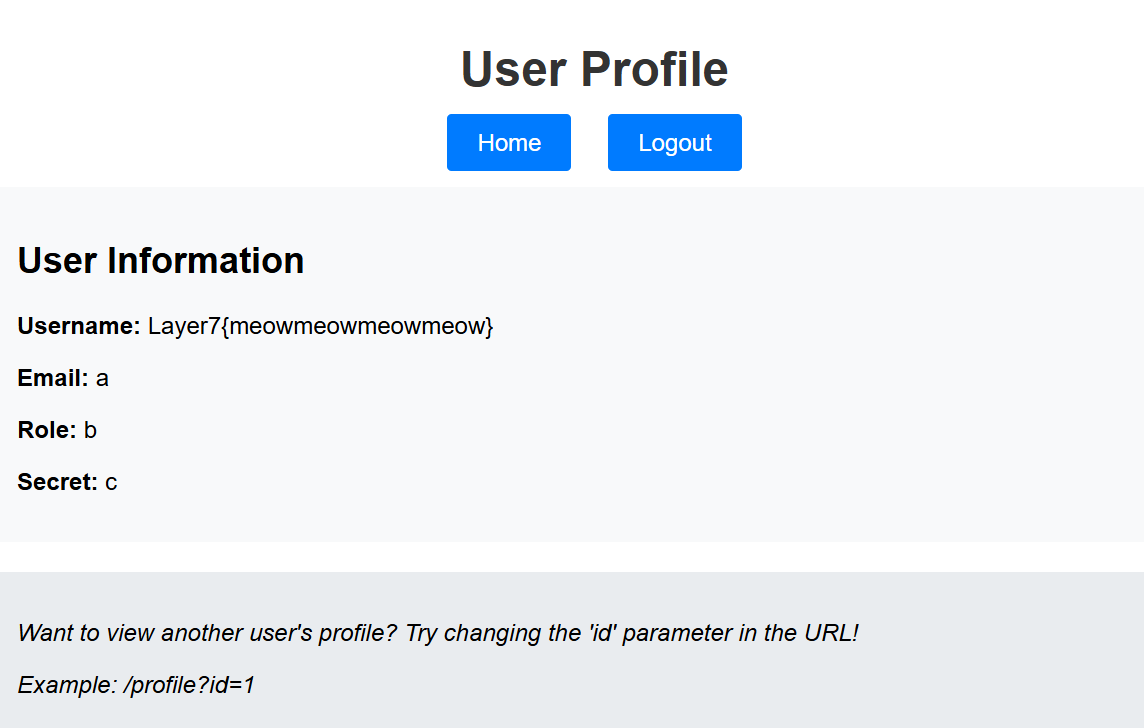Click the User Profile page title
Image resolution: width=1144 pixels, height=728 pixels.
click(x=594, y=69)
